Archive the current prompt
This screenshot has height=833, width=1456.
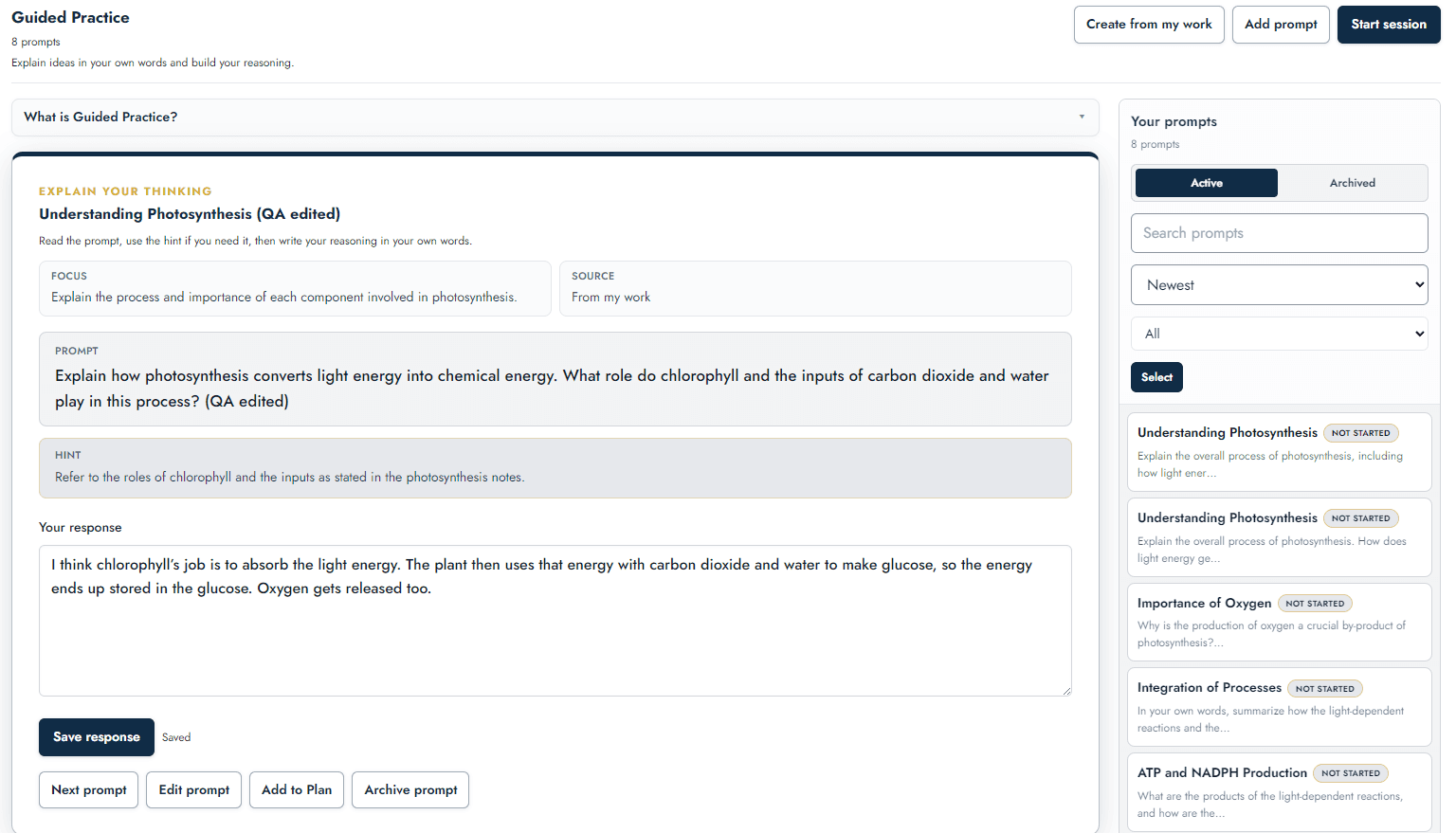coord(410,790)
